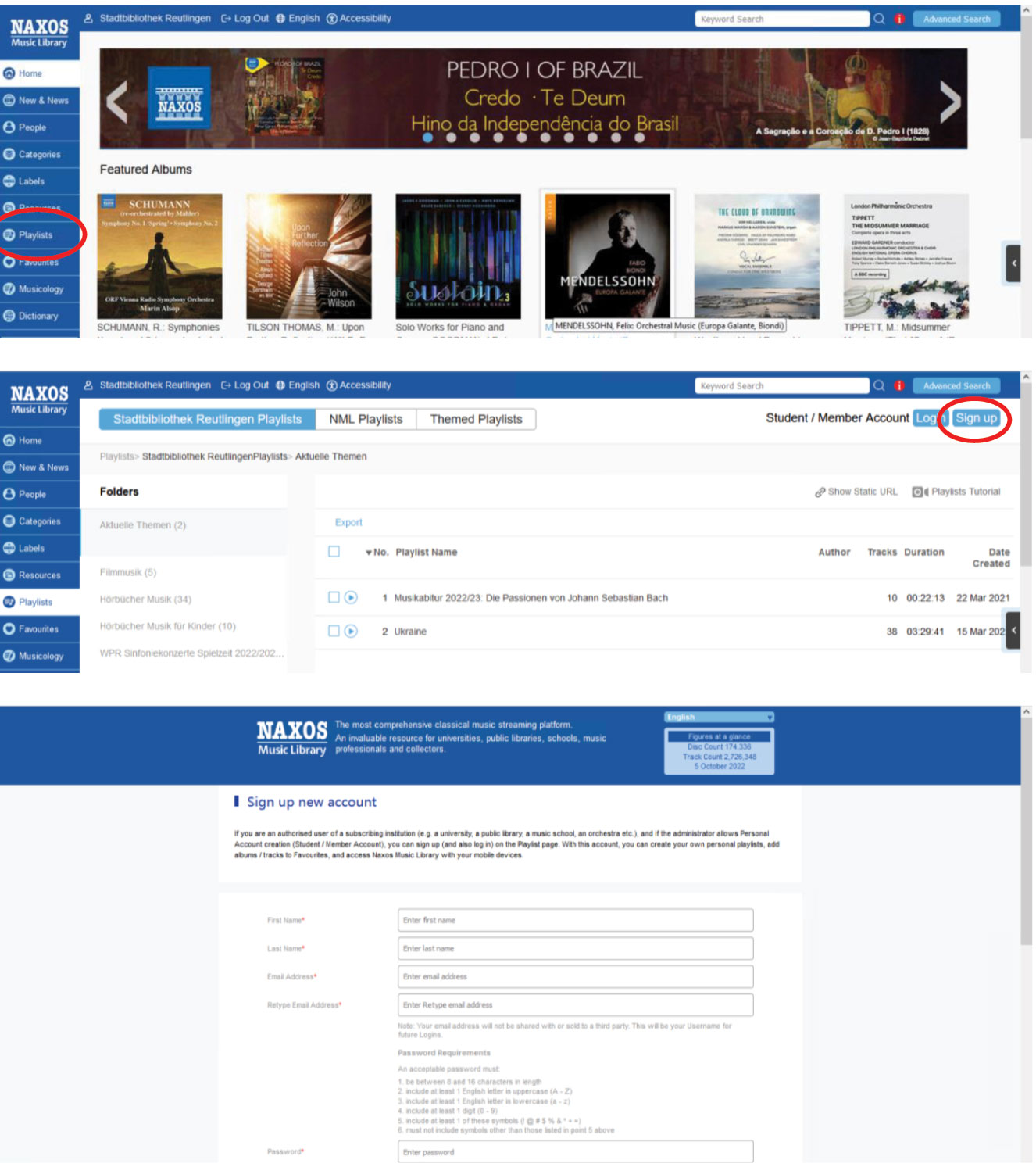This screenshot has height=1167, width=1036.
Task: Switch to the Themed Playlists tab
Action: pos(476,420)
